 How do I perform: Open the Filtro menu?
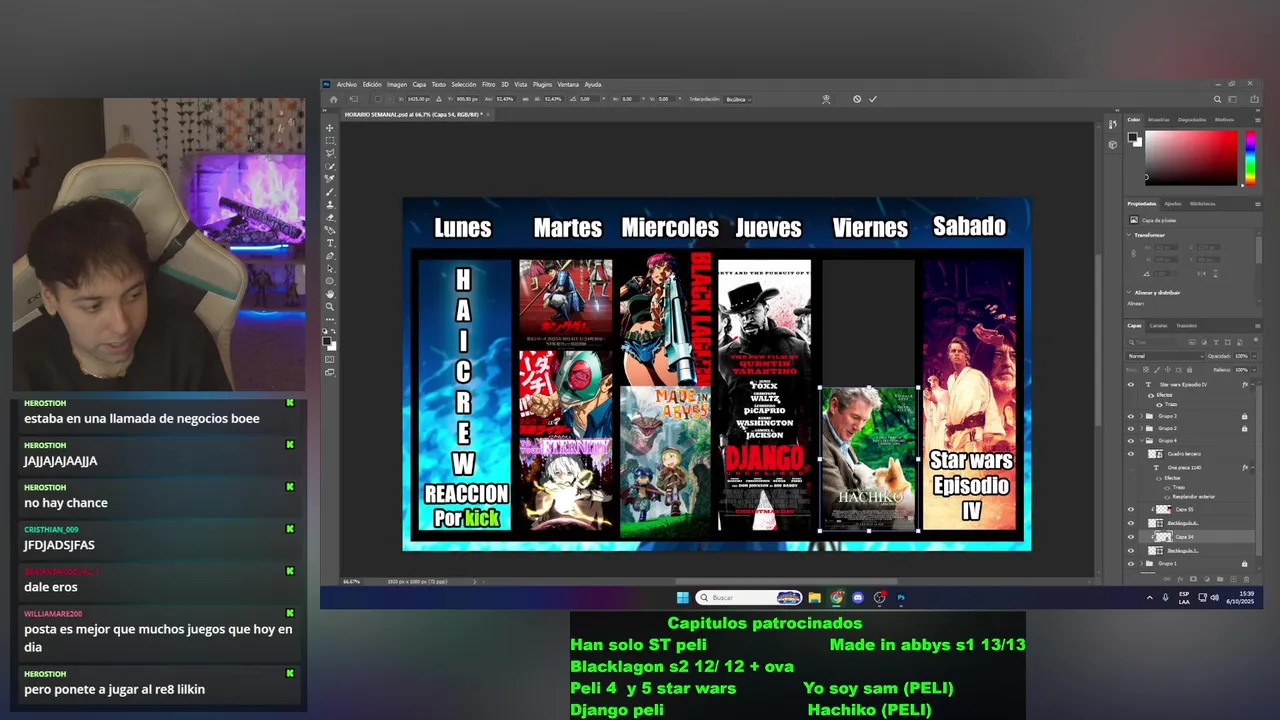tap(488, 84)
